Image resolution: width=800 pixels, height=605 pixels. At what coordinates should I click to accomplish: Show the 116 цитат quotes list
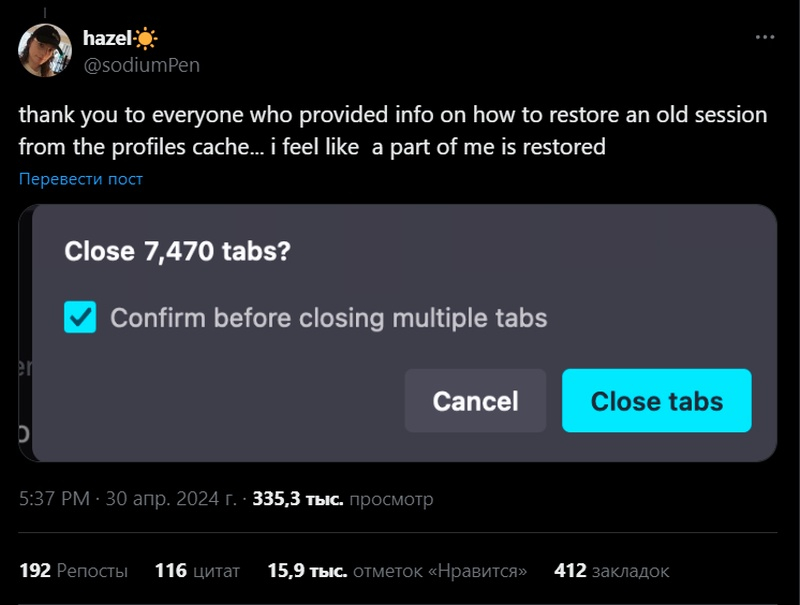[197, 571]
